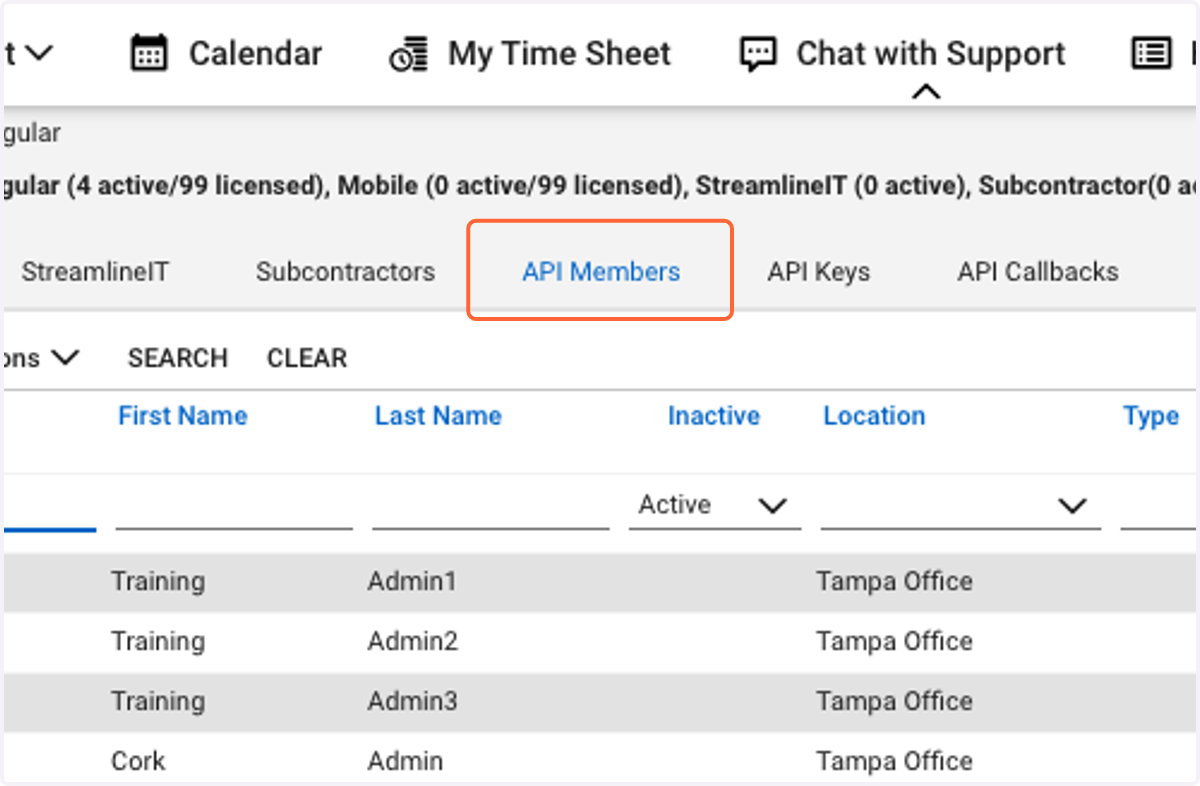The image size is (1200, 786).
Task: Click Training in the Admin2 row
Action: [x=158, y=641]
